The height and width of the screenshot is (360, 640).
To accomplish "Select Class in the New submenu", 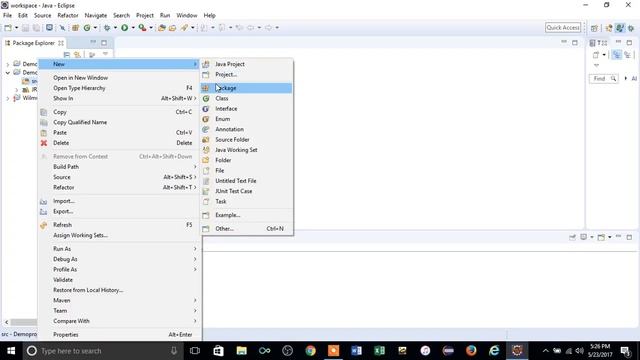I will point(247,98).
